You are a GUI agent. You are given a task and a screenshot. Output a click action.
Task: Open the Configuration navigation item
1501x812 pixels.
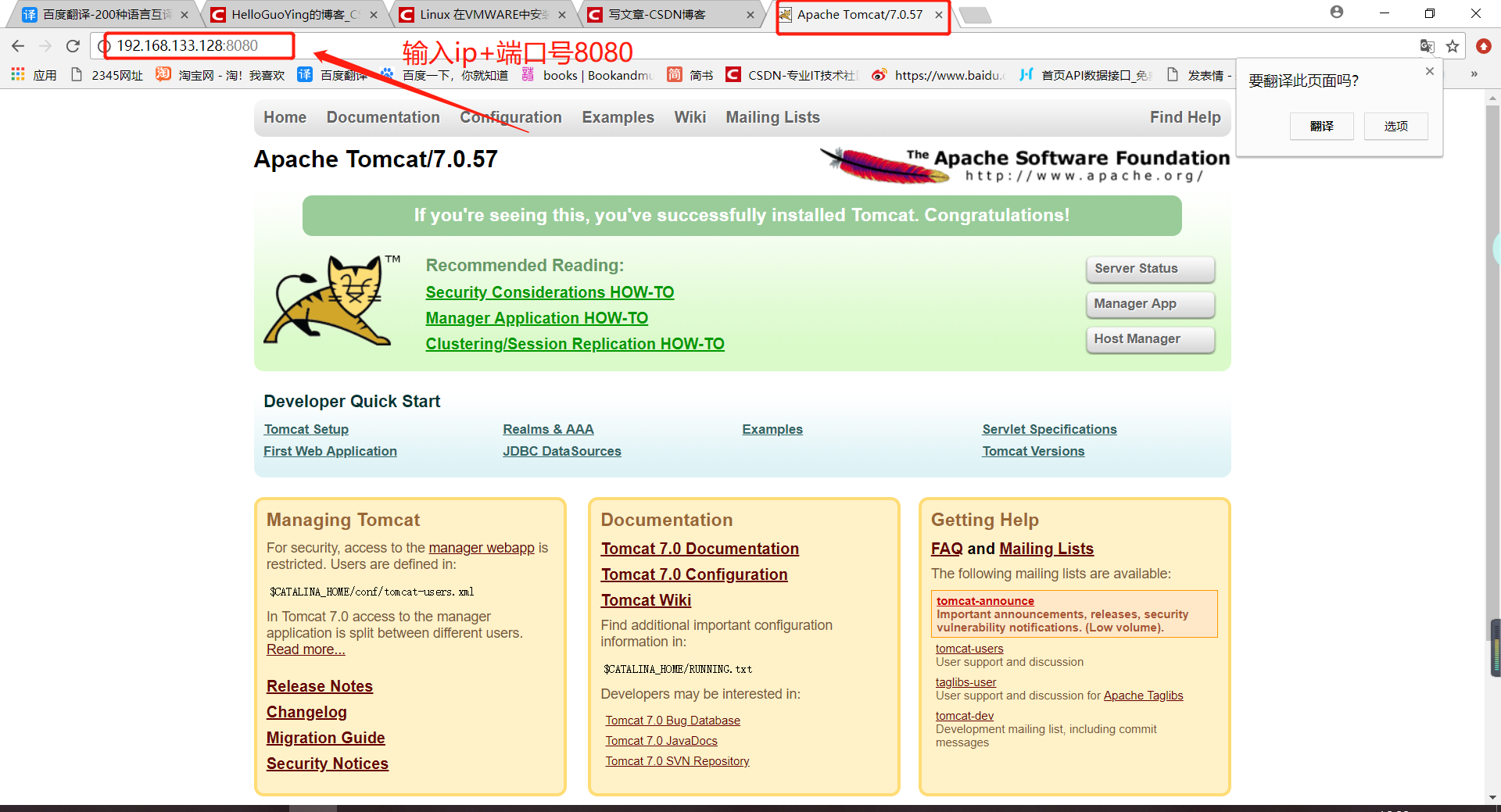pyautogui.click(x=510, y=117)
